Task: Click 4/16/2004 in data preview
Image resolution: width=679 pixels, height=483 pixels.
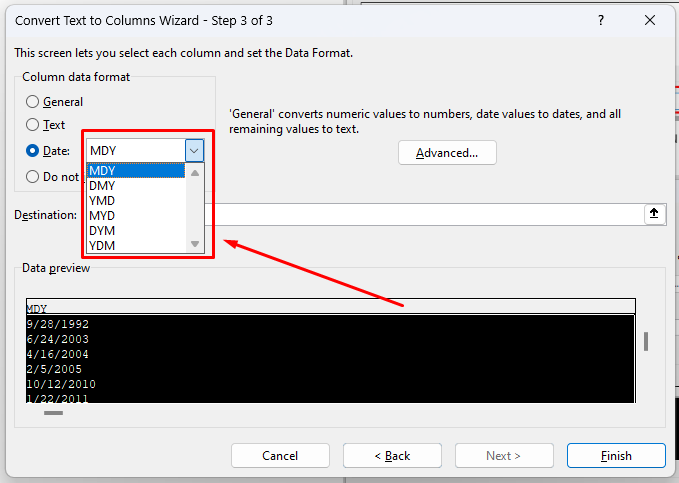Action: coord(58,354)
